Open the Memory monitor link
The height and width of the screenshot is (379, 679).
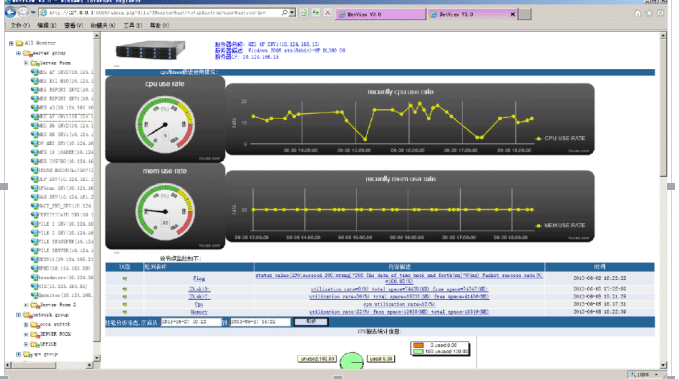[x=199, y=312]
